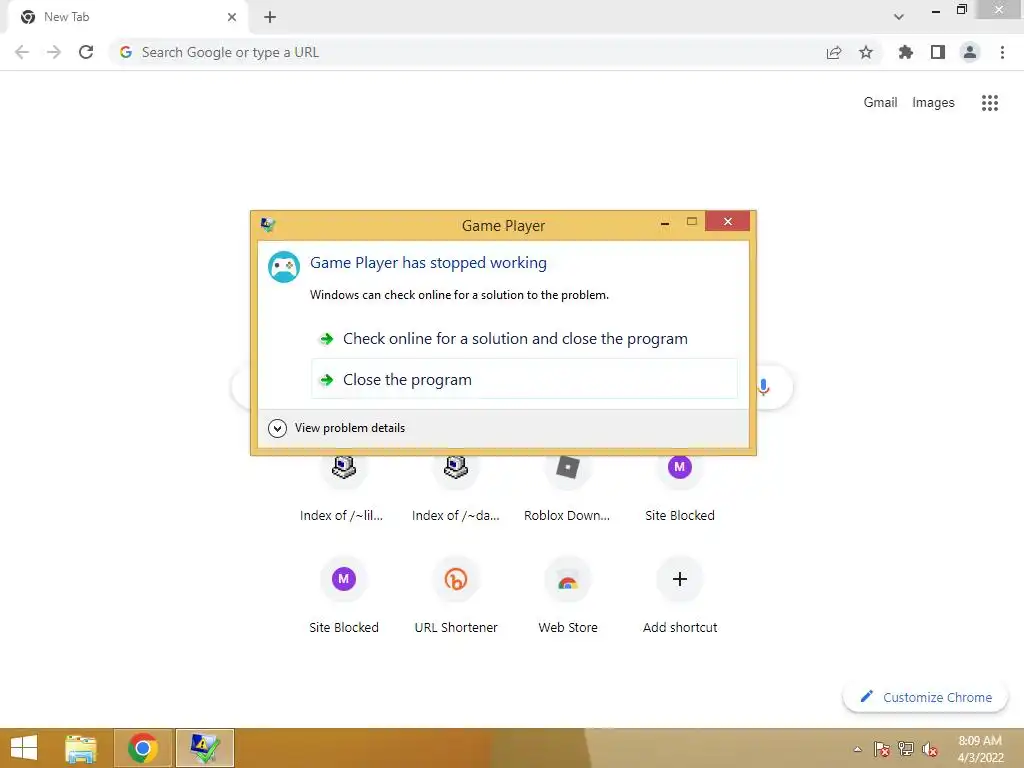Image resolution: width=1024 pixels, height=768 pixels.
Task: Open the Gmail link
Action: pyautogui.click(x=880, y=103)
